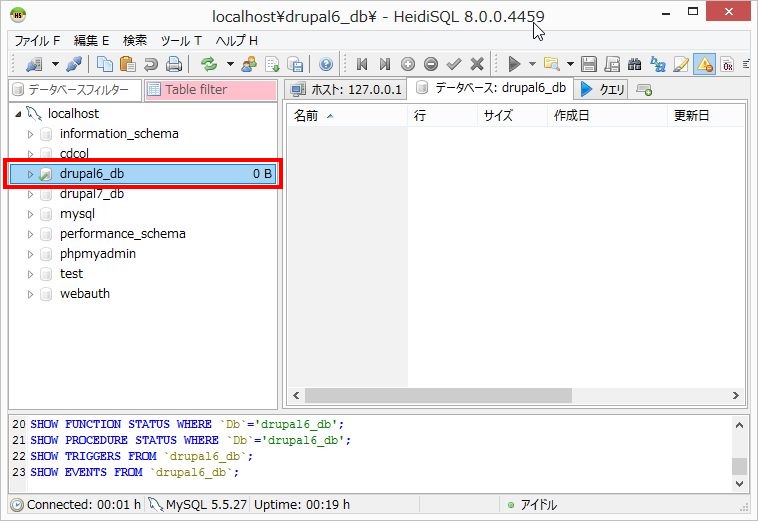Click the Load SQL file folder icon

[x=552, y=64]
